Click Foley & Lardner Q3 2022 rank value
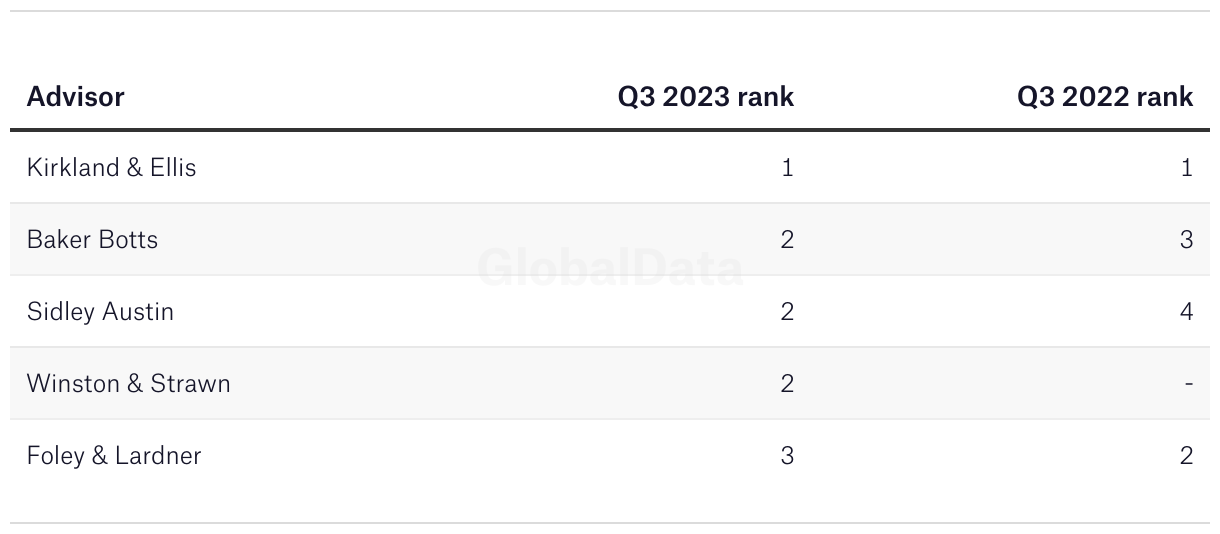This screenshot has width=1220, height=534. [x=1186, y=455]
